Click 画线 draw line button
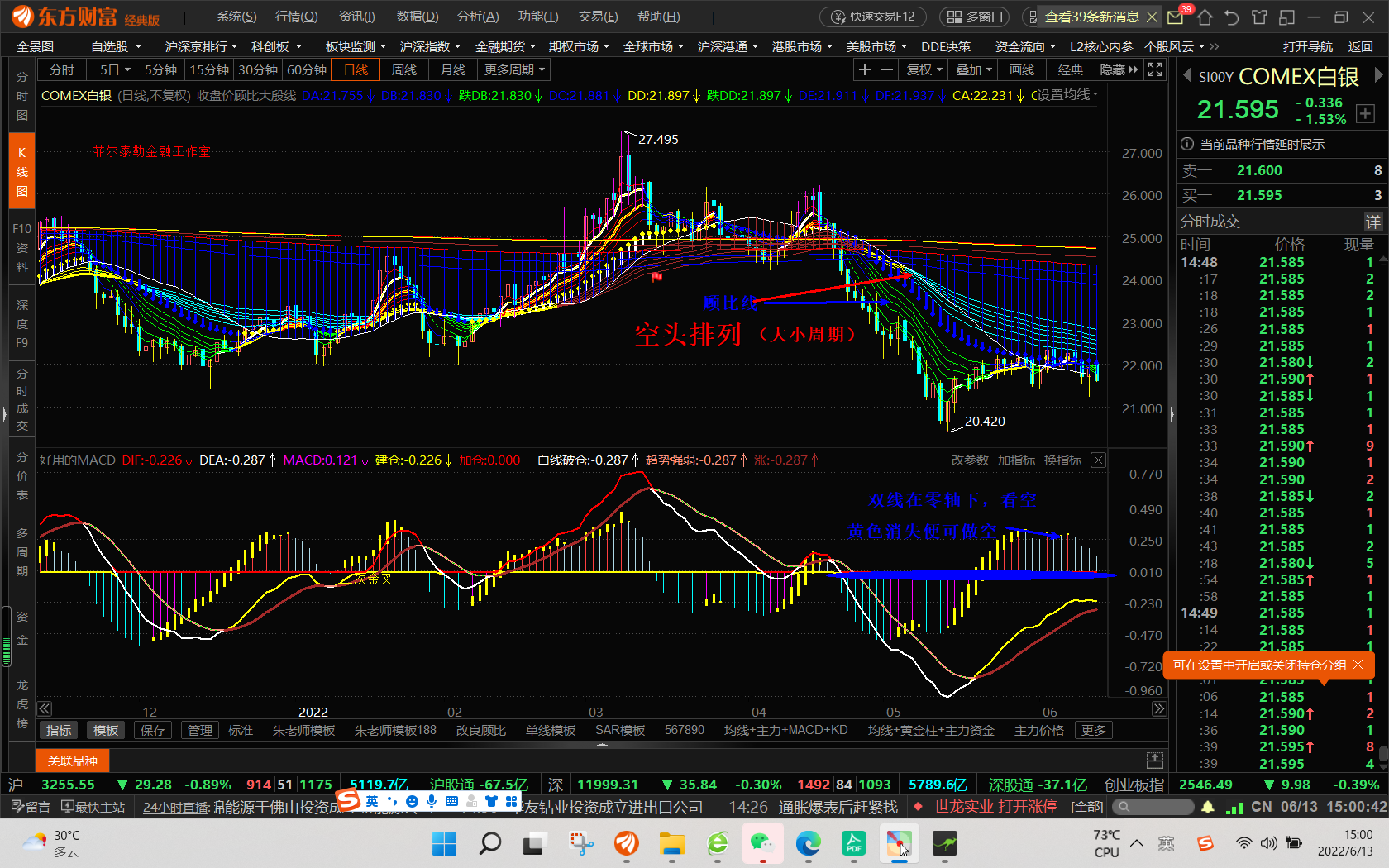1389x868 pixels. 1022,70
